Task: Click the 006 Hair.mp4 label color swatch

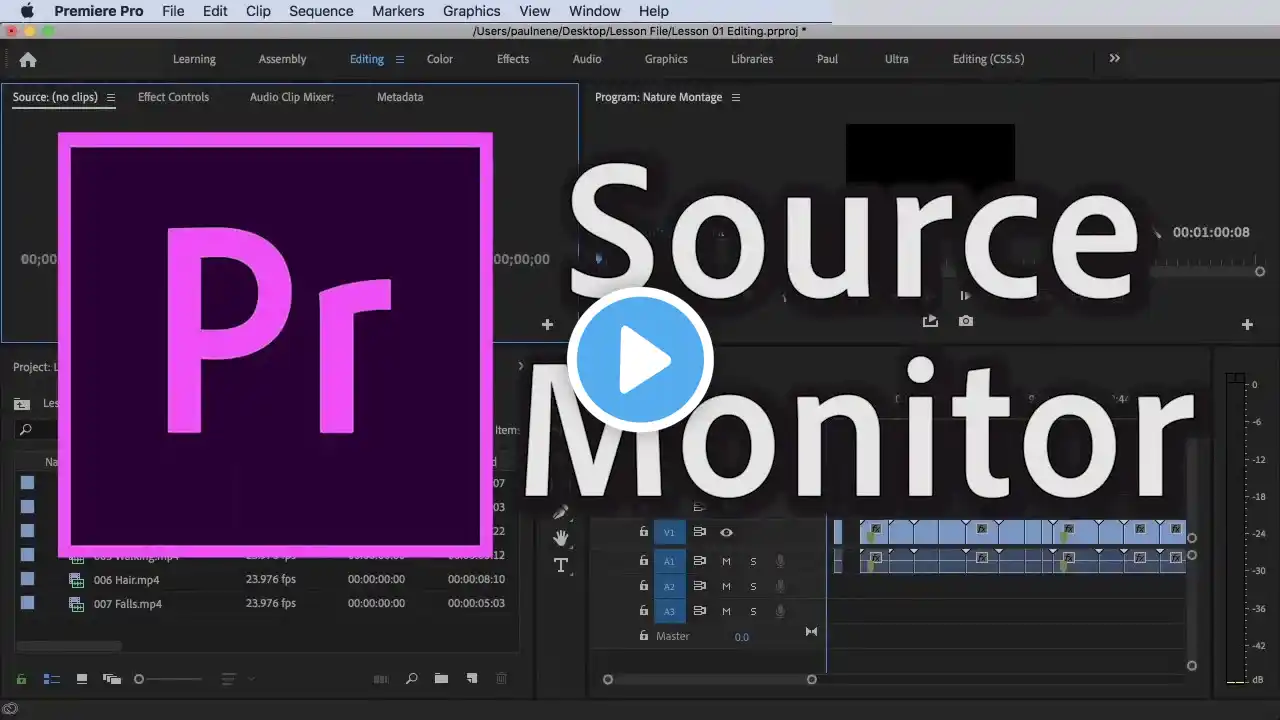Action: [x=27, y=579]
